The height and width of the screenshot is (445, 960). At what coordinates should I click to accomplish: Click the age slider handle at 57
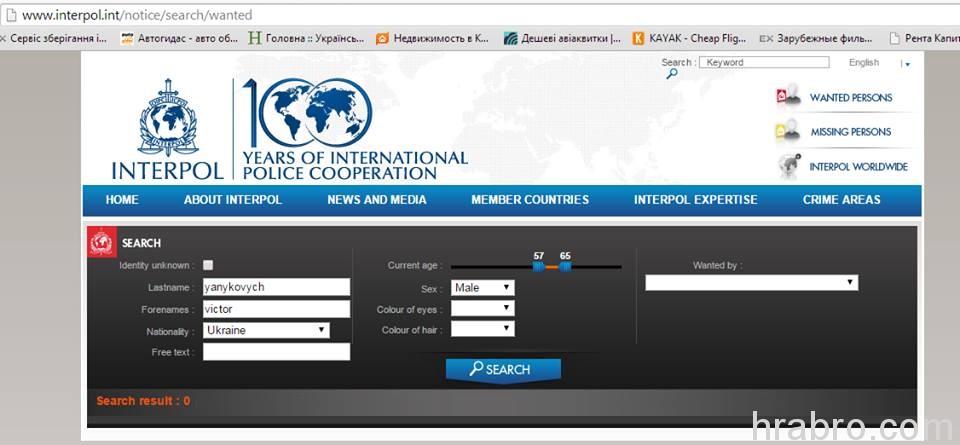pos(538,267)
